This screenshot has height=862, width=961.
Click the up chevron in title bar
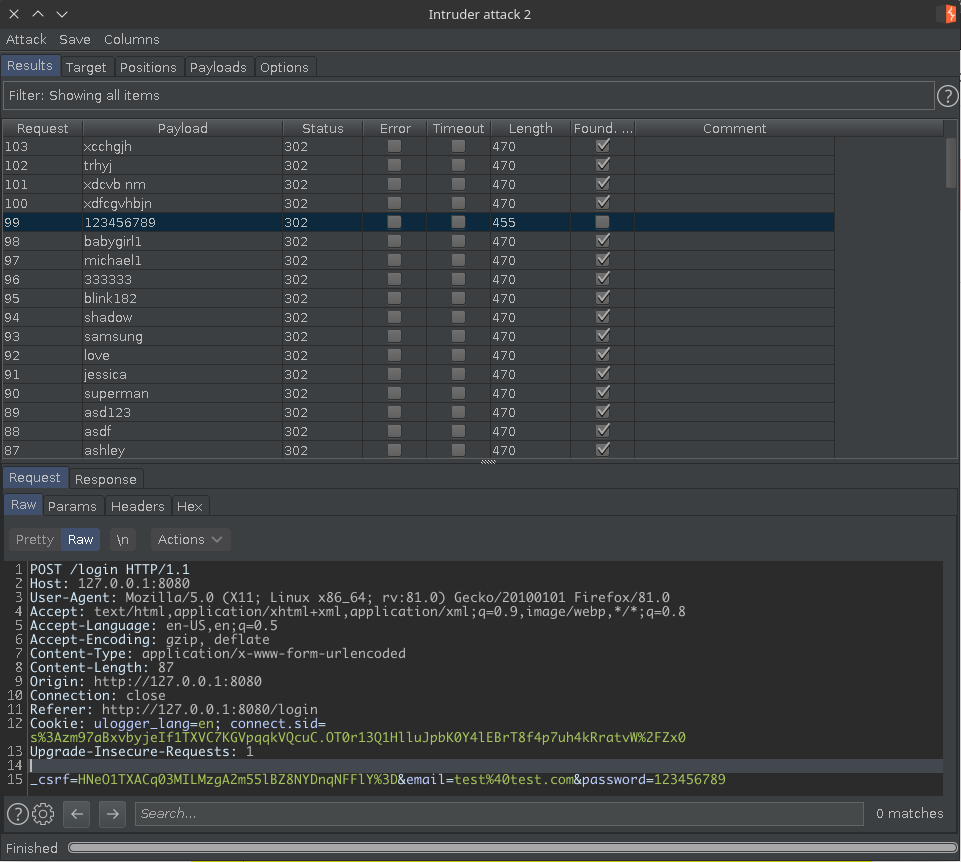click(38, 13)
